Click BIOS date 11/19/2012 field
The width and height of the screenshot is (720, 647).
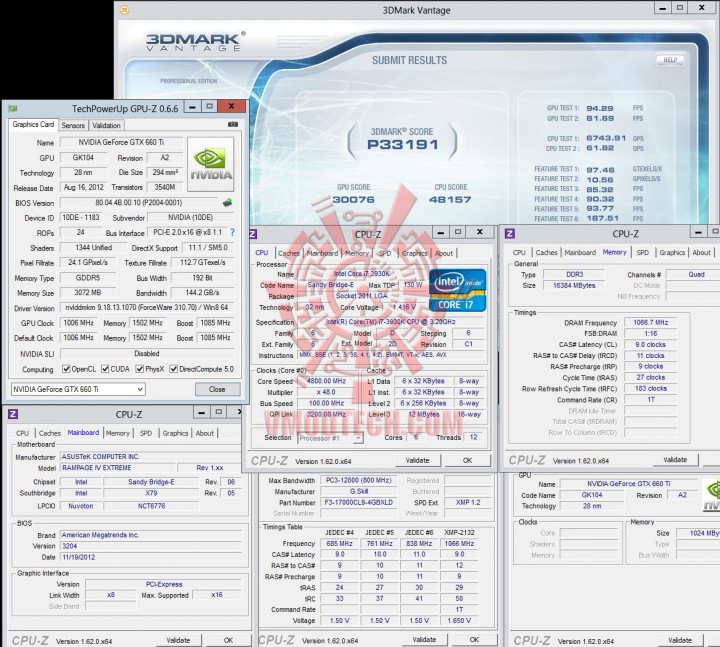pyautogui.click(x=151, y=557)
